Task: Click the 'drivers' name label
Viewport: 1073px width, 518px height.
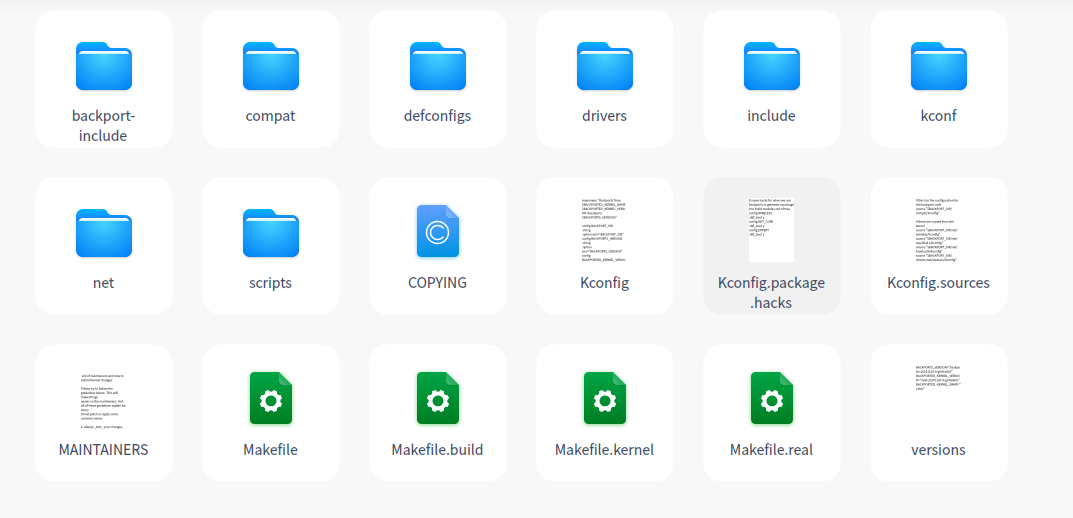Action: (x=604, y=116)
